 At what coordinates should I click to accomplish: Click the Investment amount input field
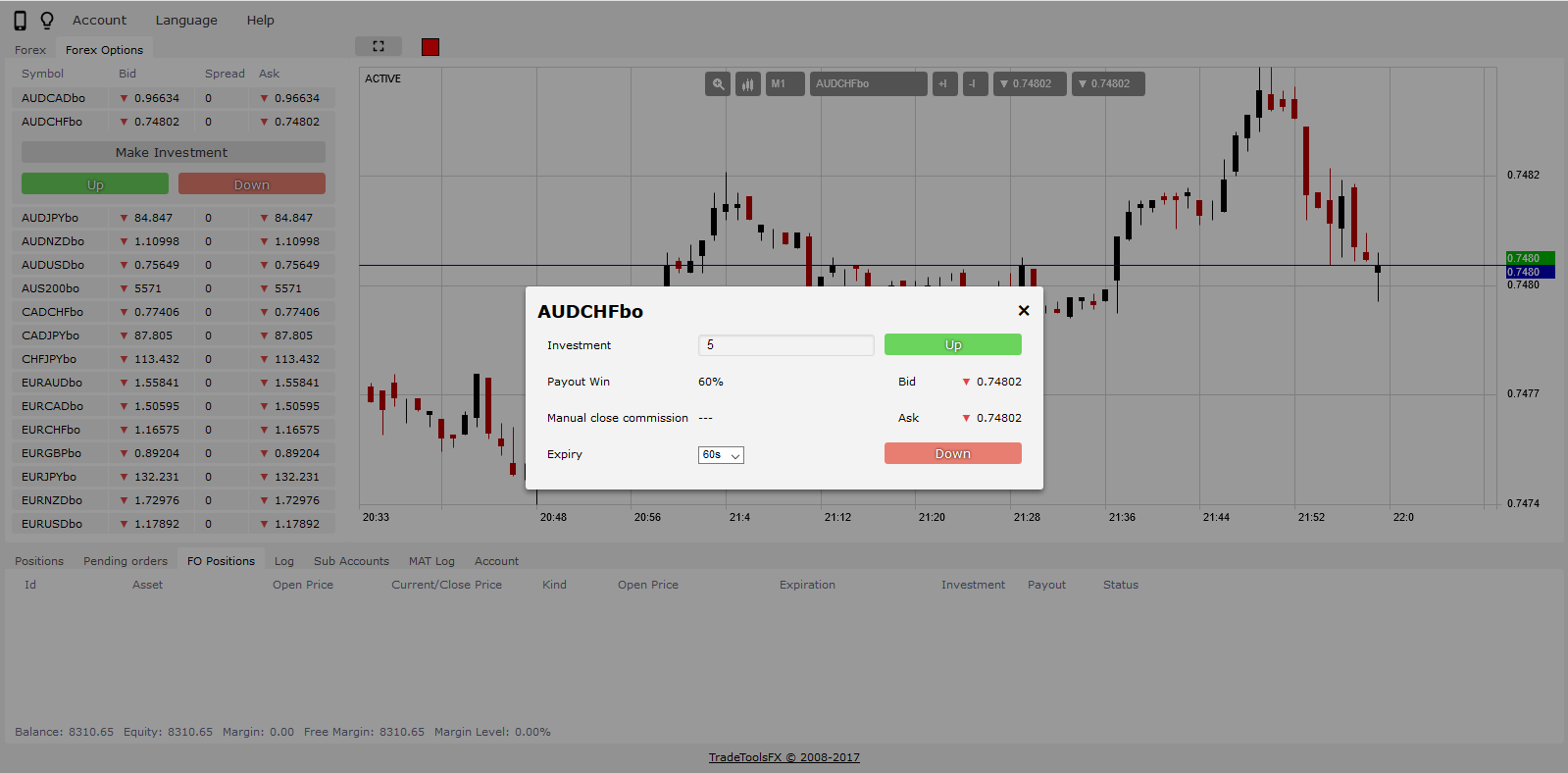(785, 345)
